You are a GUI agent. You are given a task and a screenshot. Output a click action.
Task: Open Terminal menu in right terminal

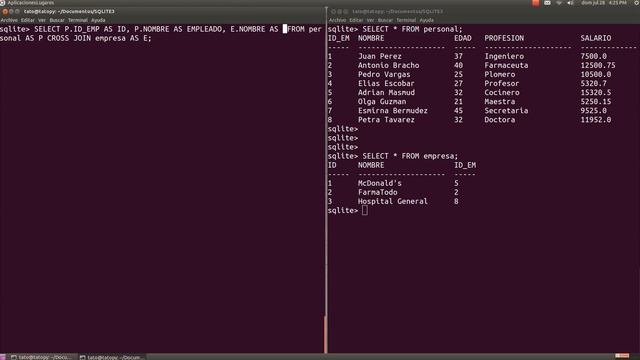pyautogui.click(x=406, y=20)
